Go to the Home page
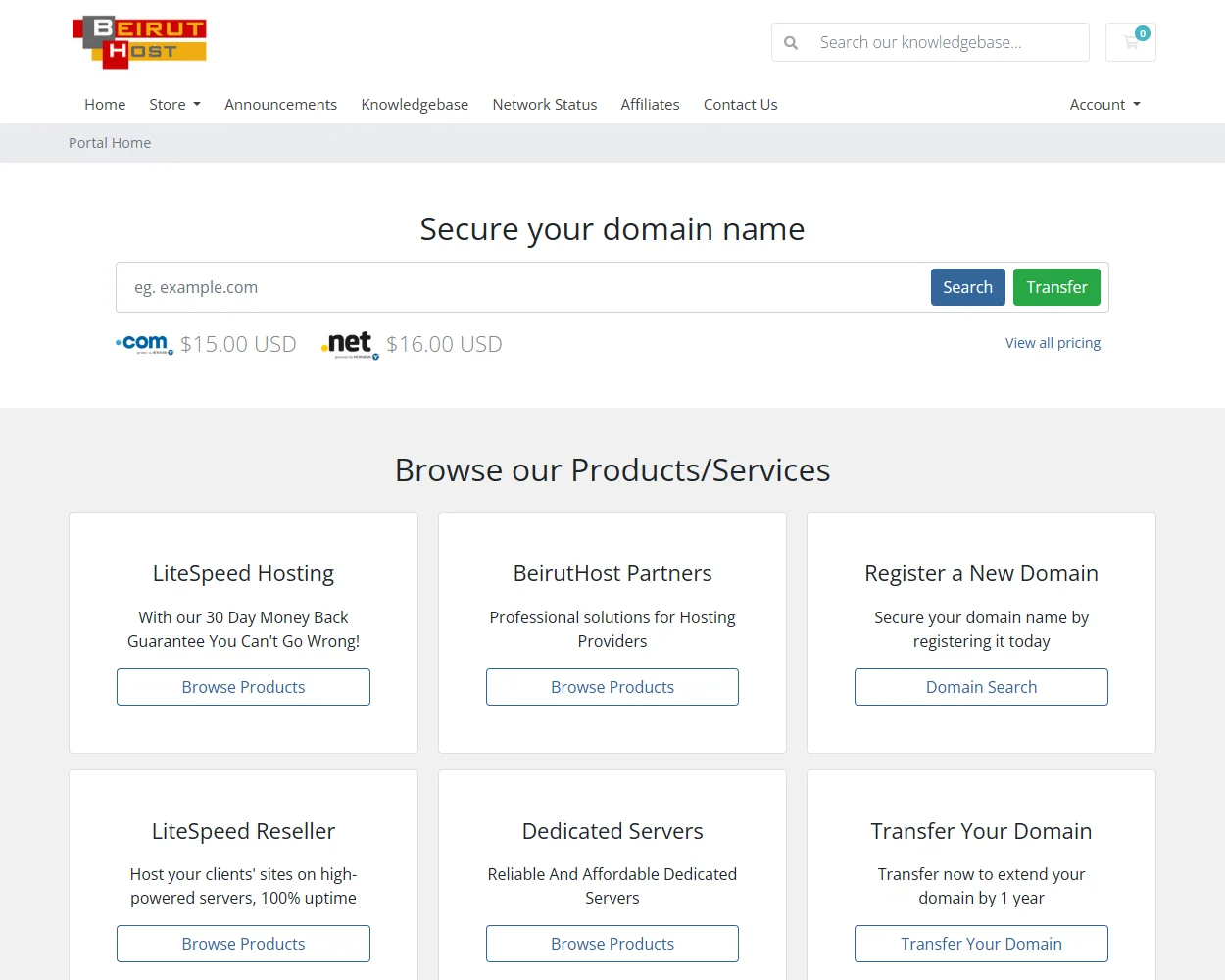The width and height of the screenshot is (1225, 980). point(105,105)
